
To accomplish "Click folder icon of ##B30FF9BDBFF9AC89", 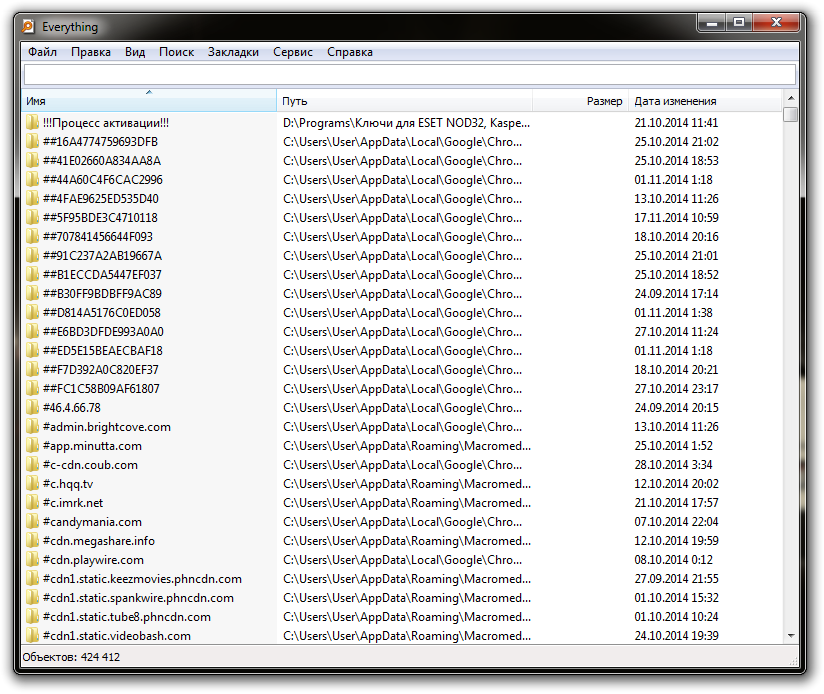I will [33, 294].
